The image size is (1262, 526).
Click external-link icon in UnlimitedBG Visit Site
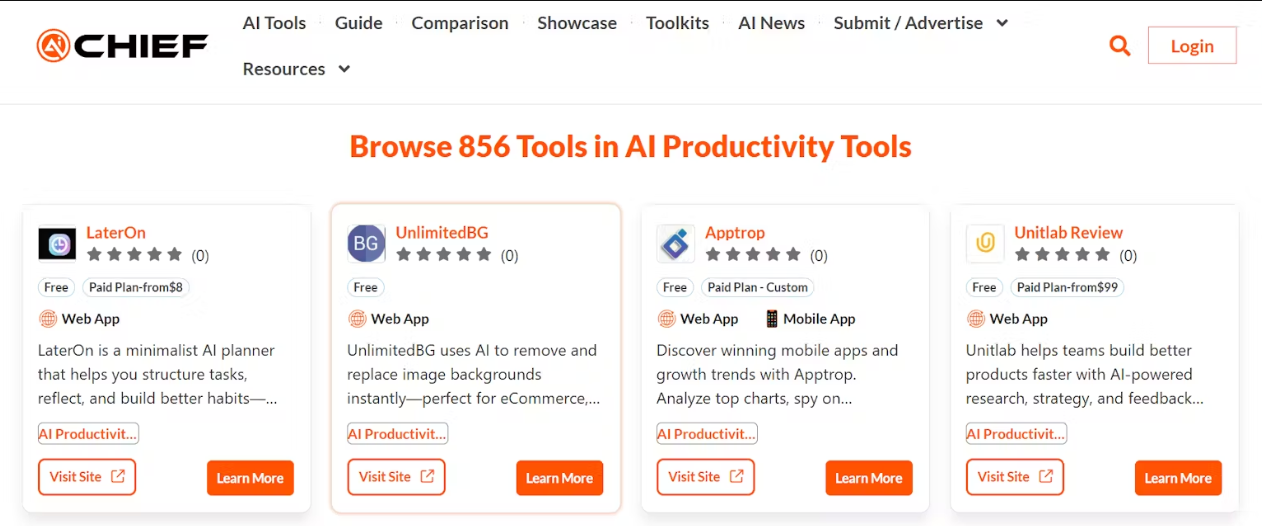(427, 476)
